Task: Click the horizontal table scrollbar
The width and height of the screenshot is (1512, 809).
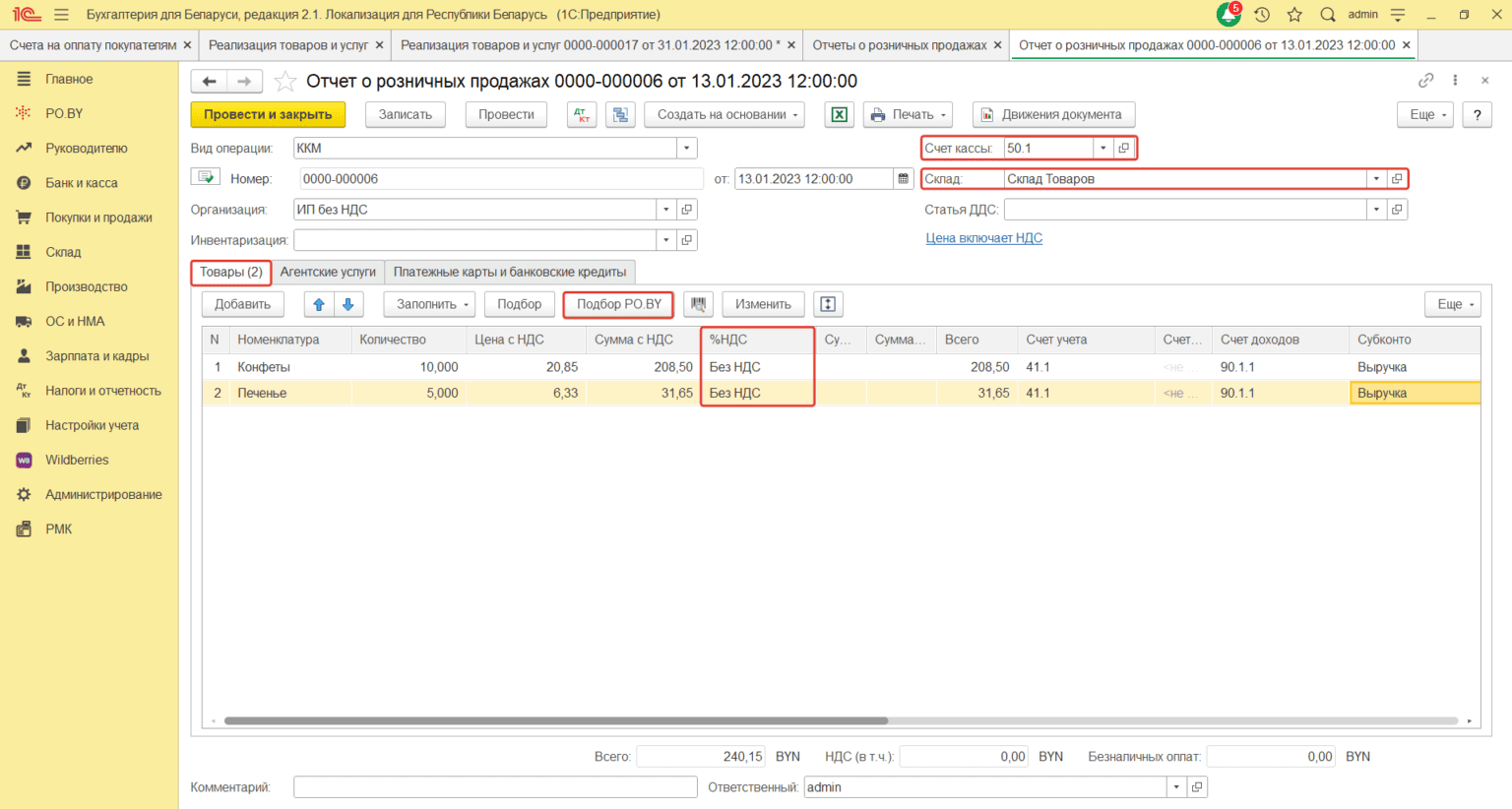Action: (556, 721)
